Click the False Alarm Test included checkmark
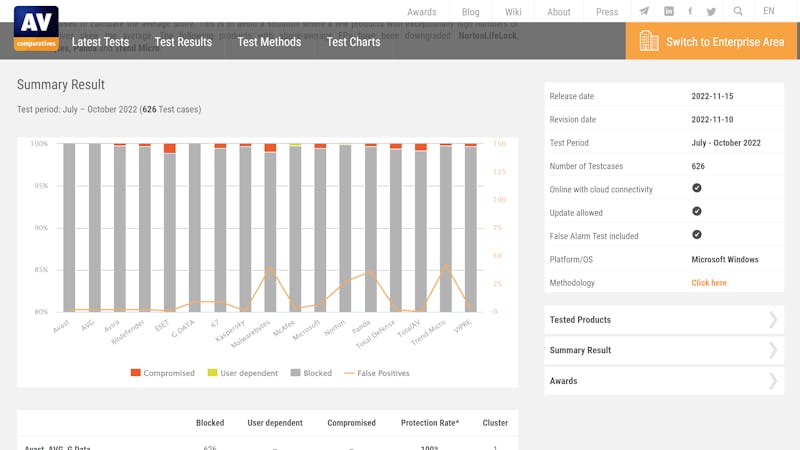This screenshot has width=800, height=450. [x=696, y=235]
